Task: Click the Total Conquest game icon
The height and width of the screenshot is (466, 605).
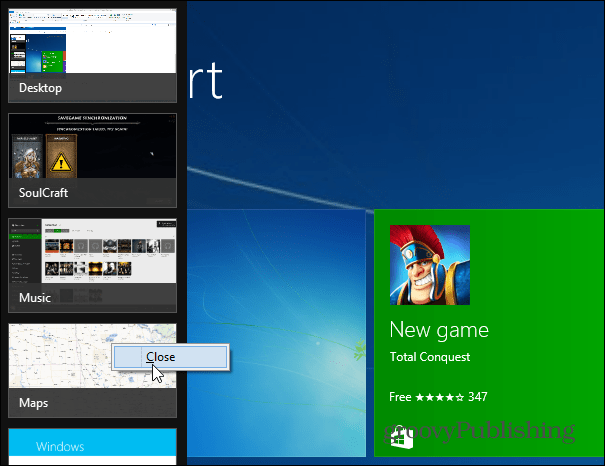Action: point(430,265)
